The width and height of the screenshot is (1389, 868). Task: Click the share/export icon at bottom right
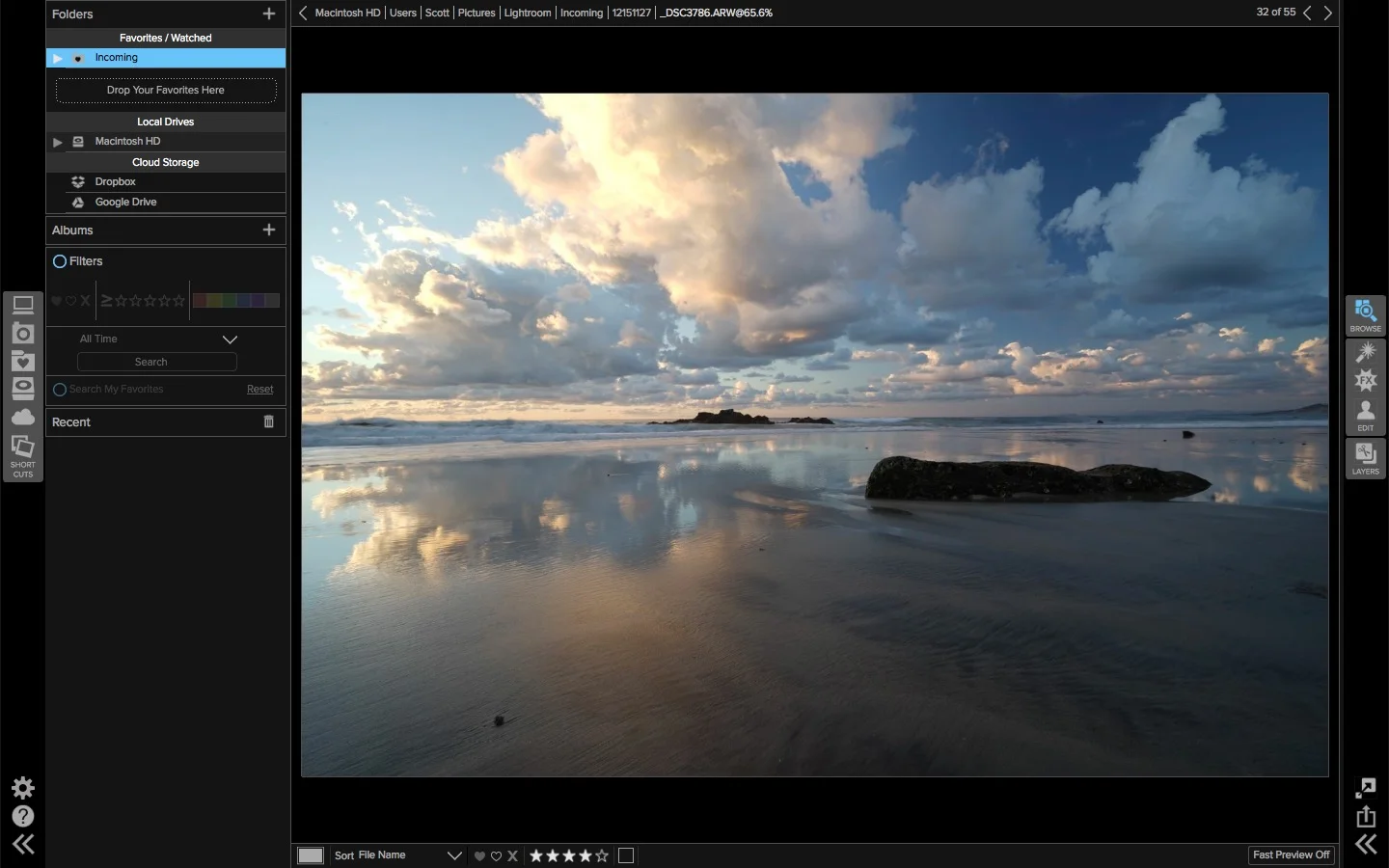pos(1365,817)
